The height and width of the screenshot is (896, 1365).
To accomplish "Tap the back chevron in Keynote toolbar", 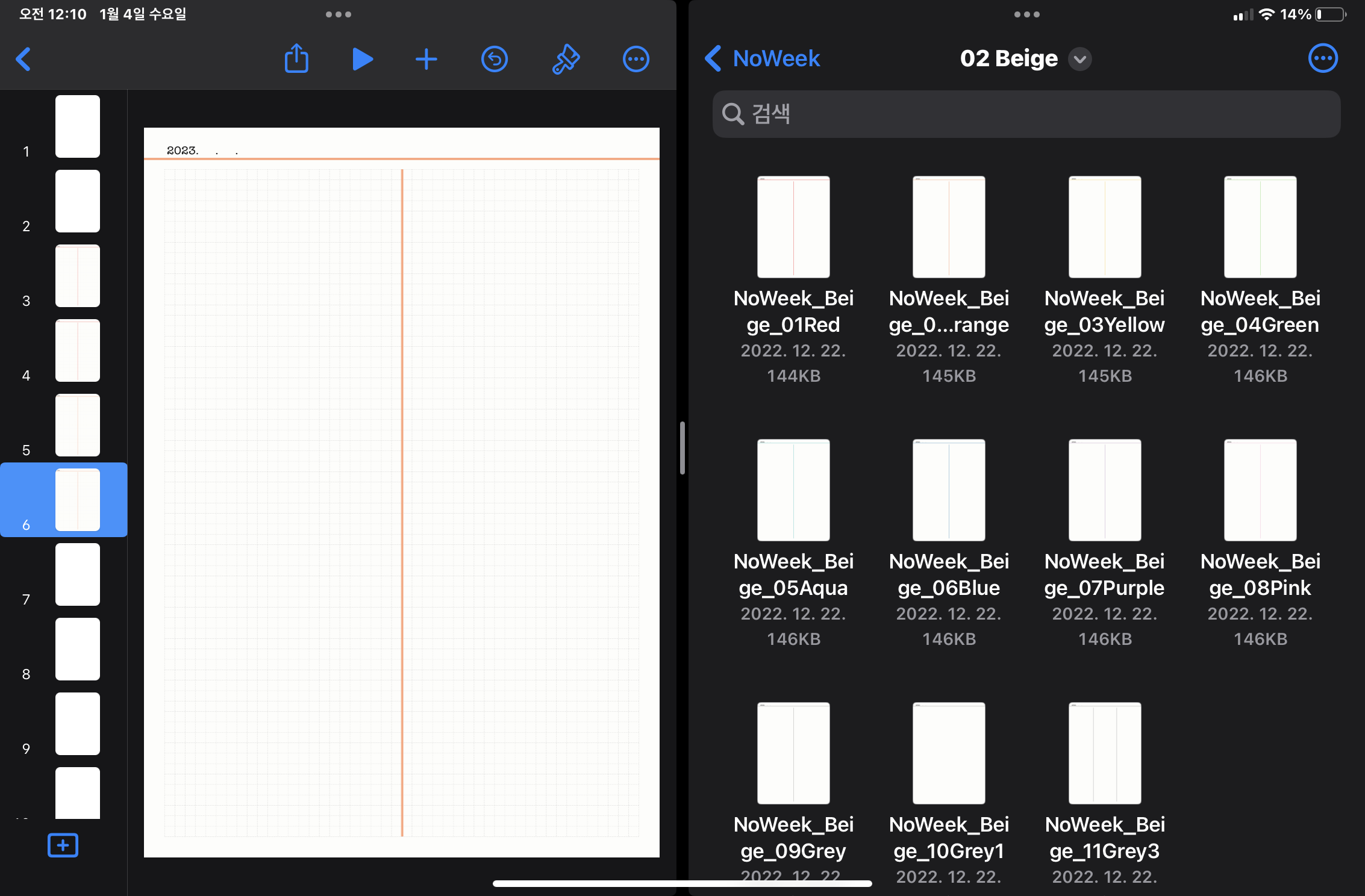I will [24, 59].
